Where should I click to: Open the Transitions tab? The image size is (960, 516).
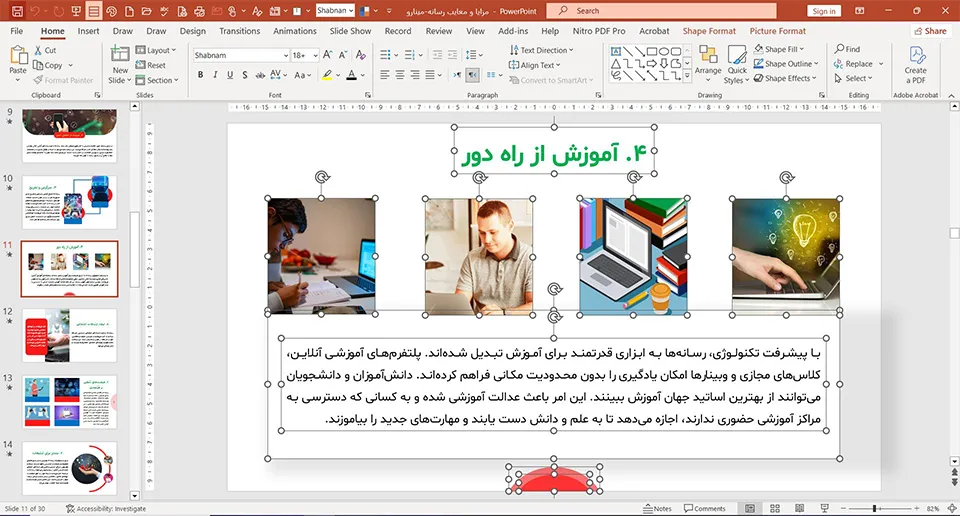[x=239, y=31]
